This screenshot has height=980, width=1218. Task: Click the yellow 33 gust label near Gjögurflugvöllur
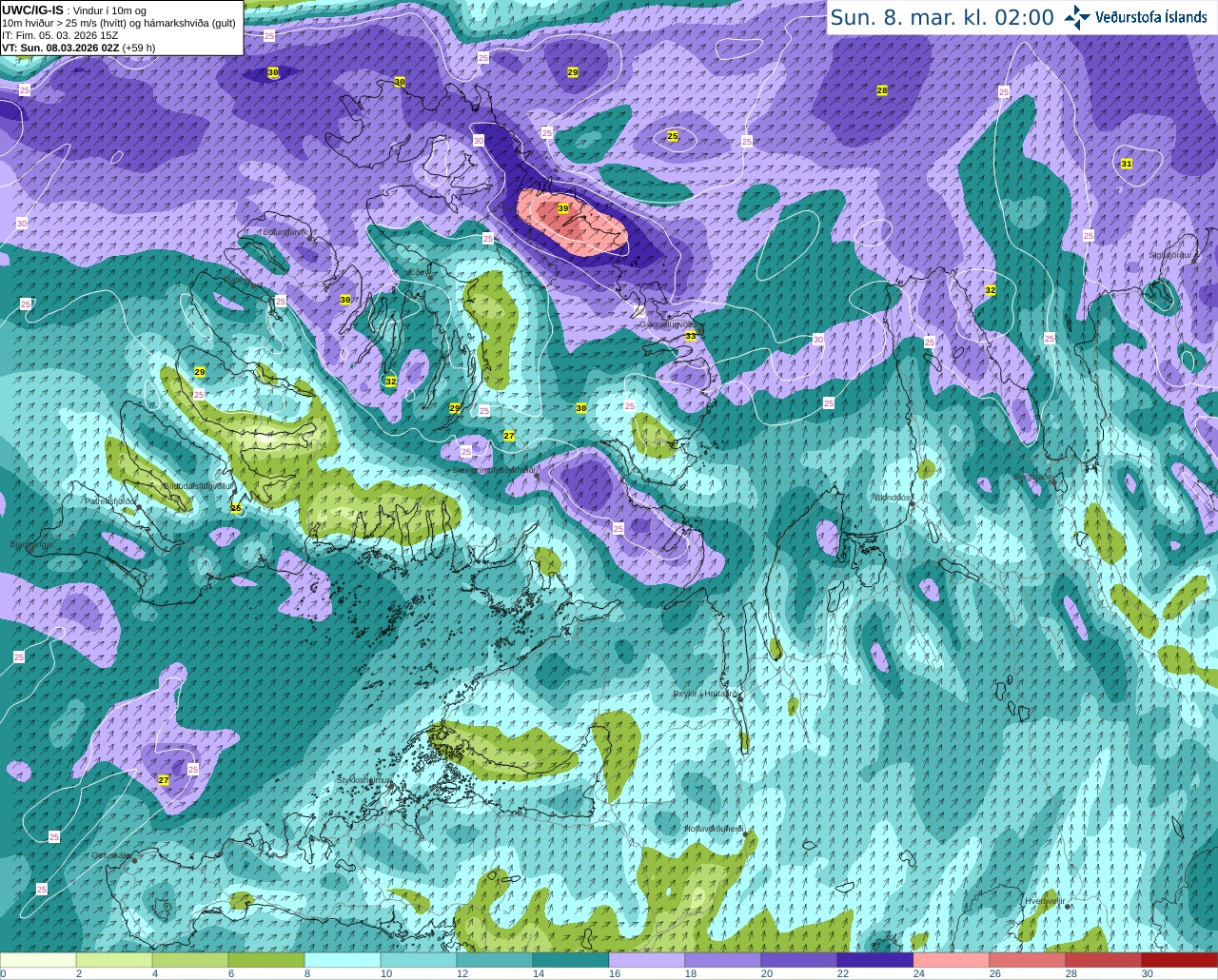pos(690,336)
